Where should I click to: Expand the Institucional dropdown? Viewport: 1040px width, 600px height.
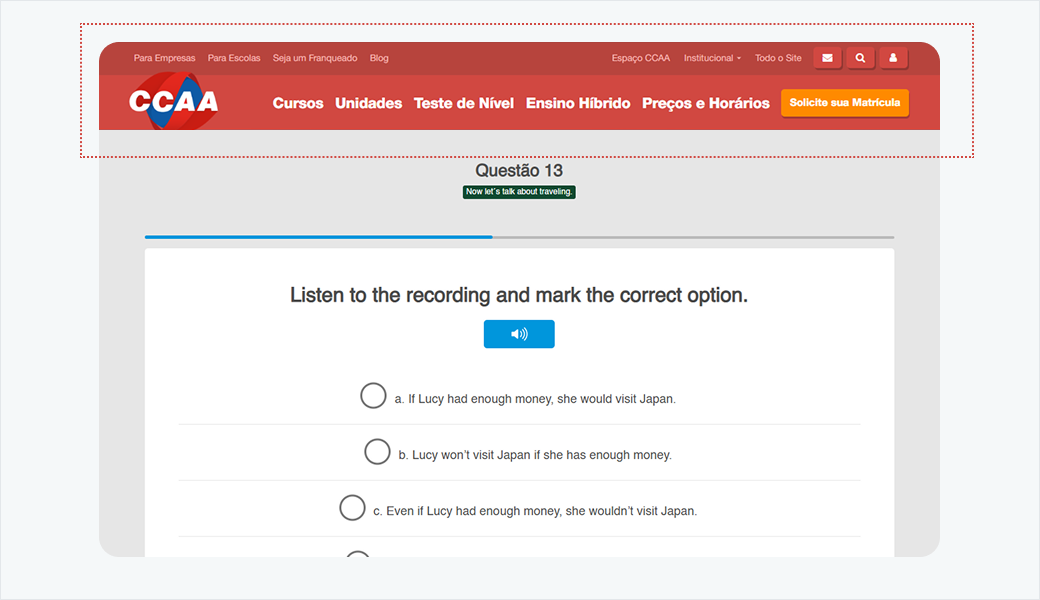(x=712, y=58)
